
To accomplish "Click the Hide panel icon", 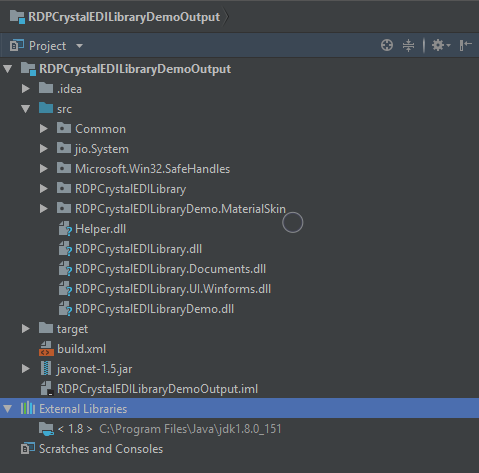I will 465,45.
